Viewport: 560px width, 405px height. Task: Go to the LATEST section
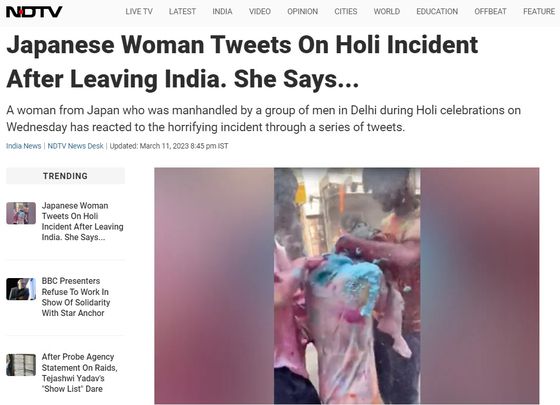click(182, 11)
